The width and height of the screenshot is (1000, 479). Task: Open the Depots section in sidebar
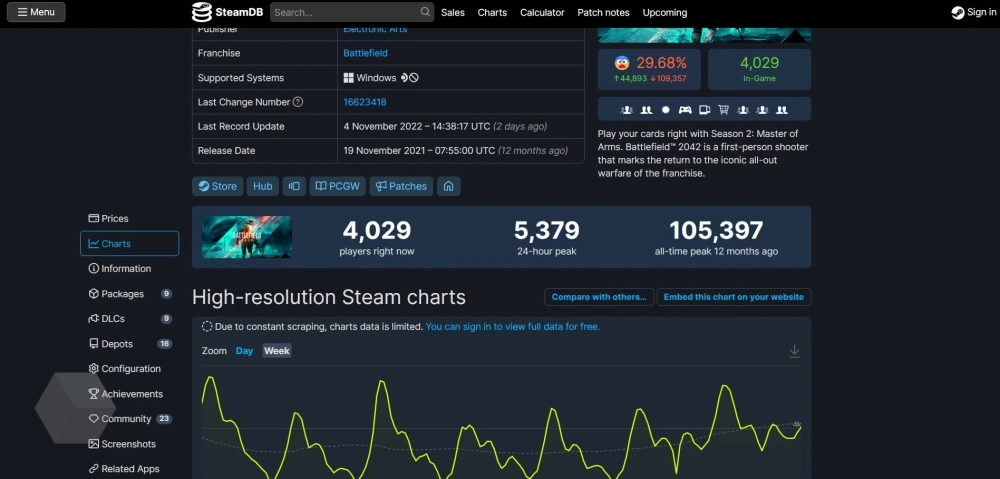coord(117,344)
